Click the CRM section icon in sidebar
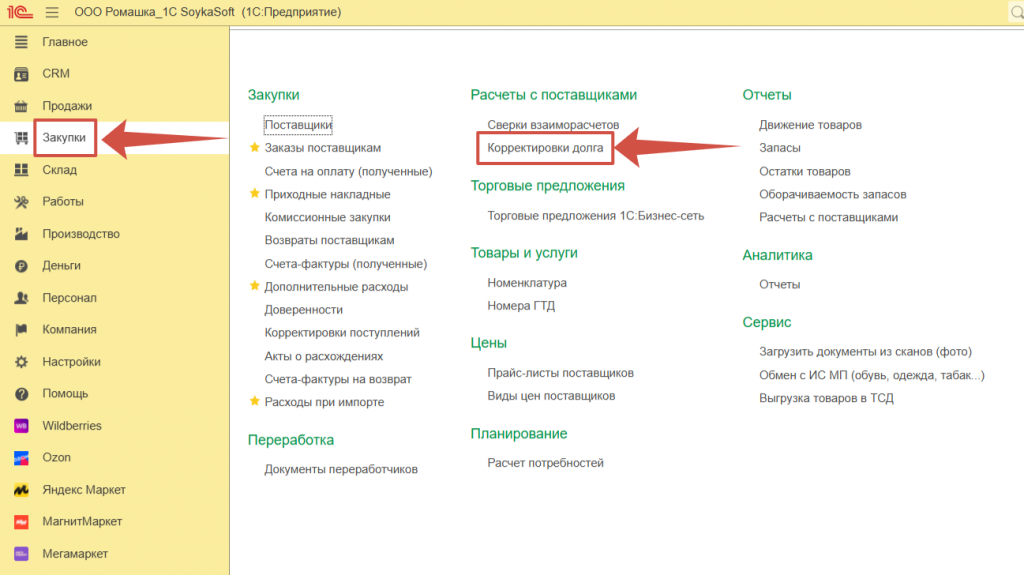This screenshot has width=1024, height=575. pos(21,74)
